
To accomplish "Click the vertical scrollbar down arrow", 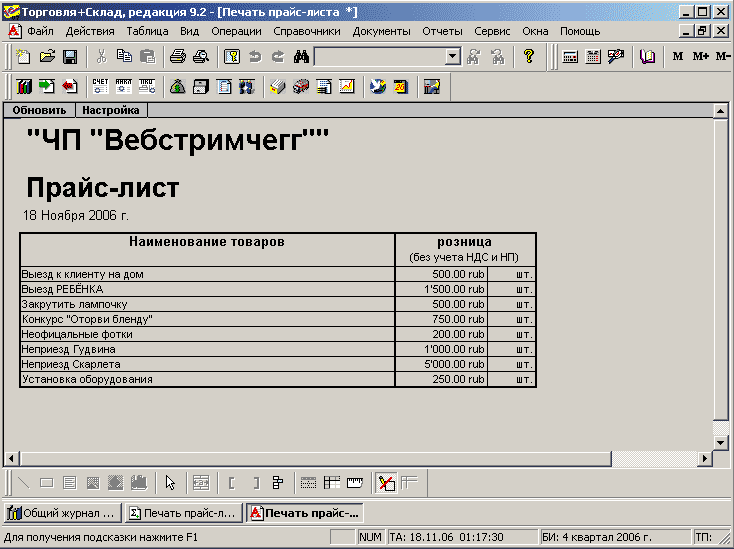I will point(720,441).
